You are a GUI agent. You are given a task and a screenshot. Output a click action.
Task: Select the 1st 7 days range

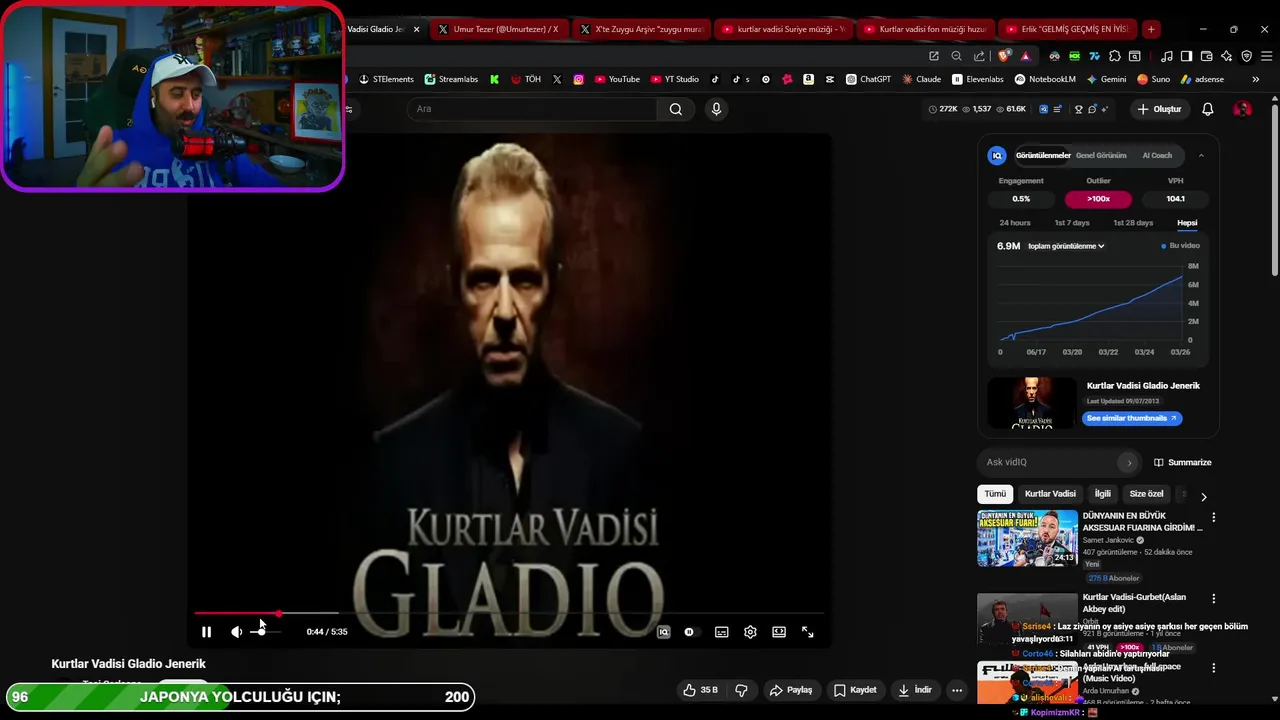click(1072, 223)
